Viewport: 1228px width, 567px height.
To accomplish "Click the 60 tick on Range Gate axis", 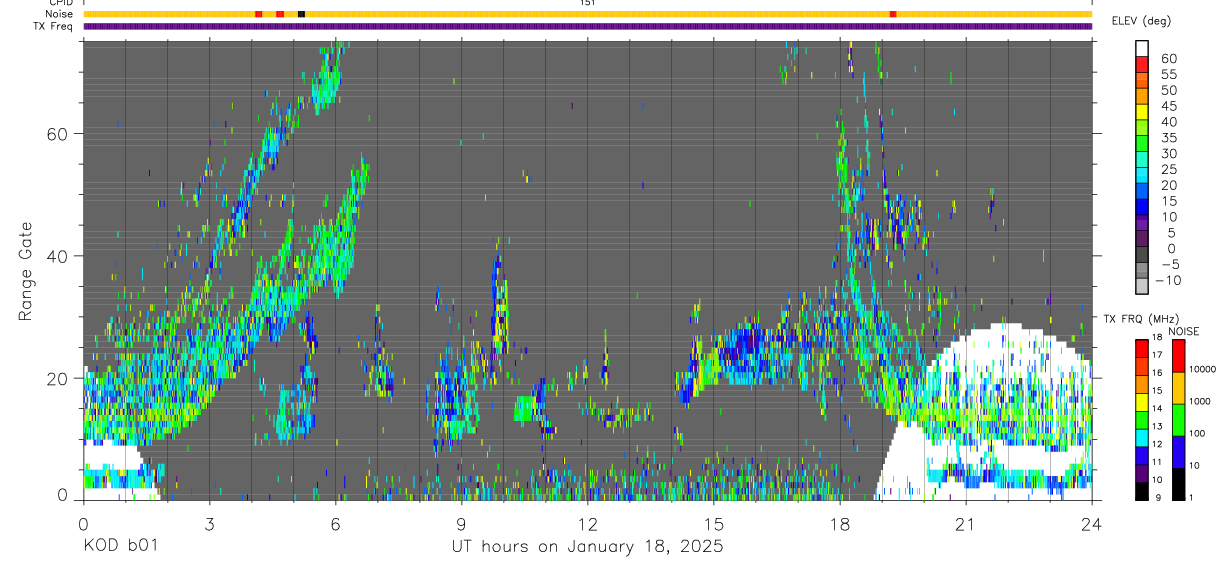I will 59,133.
